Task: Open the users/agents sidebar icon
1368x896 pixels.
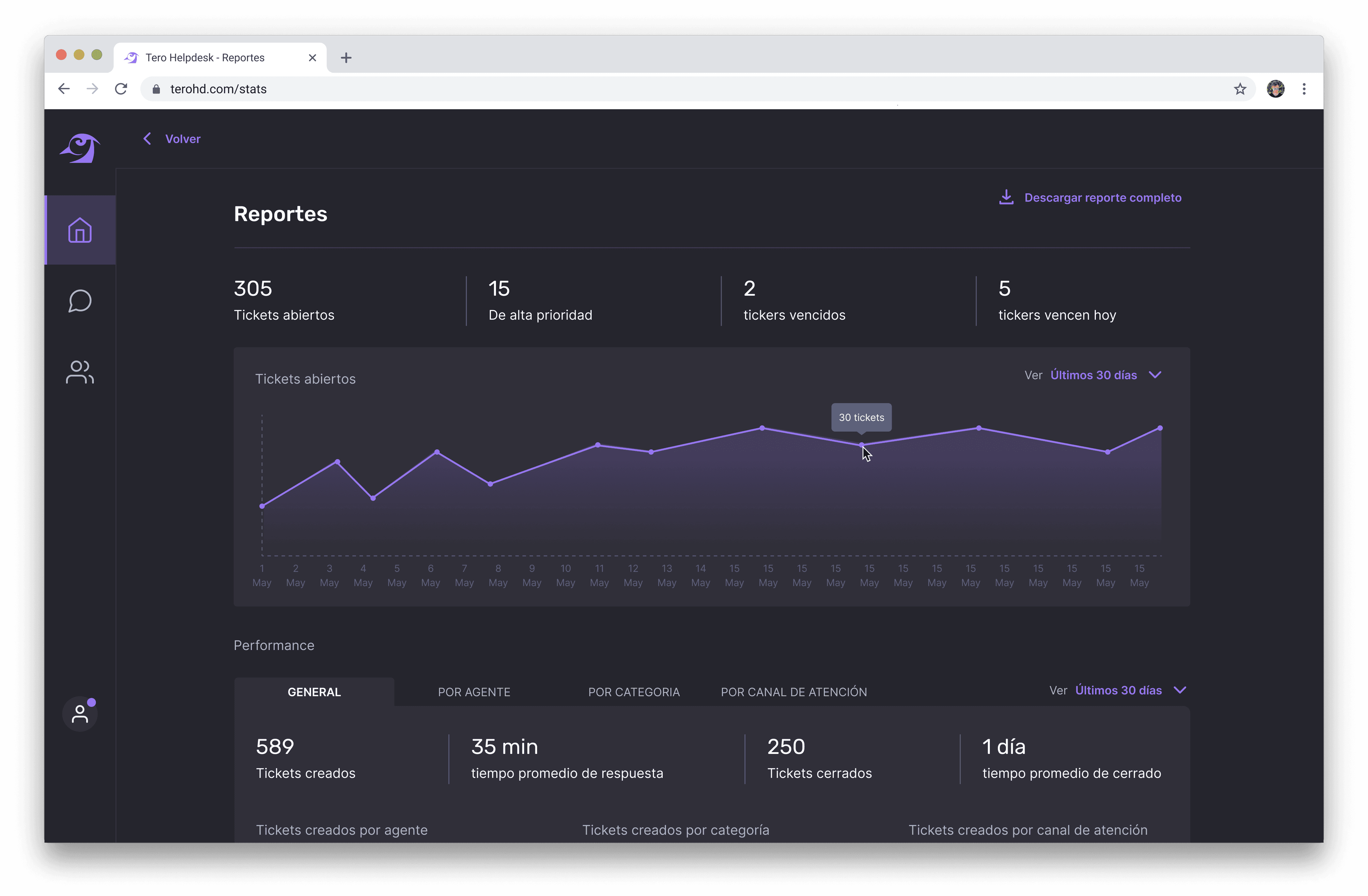Action: click(x=80, y=373)
